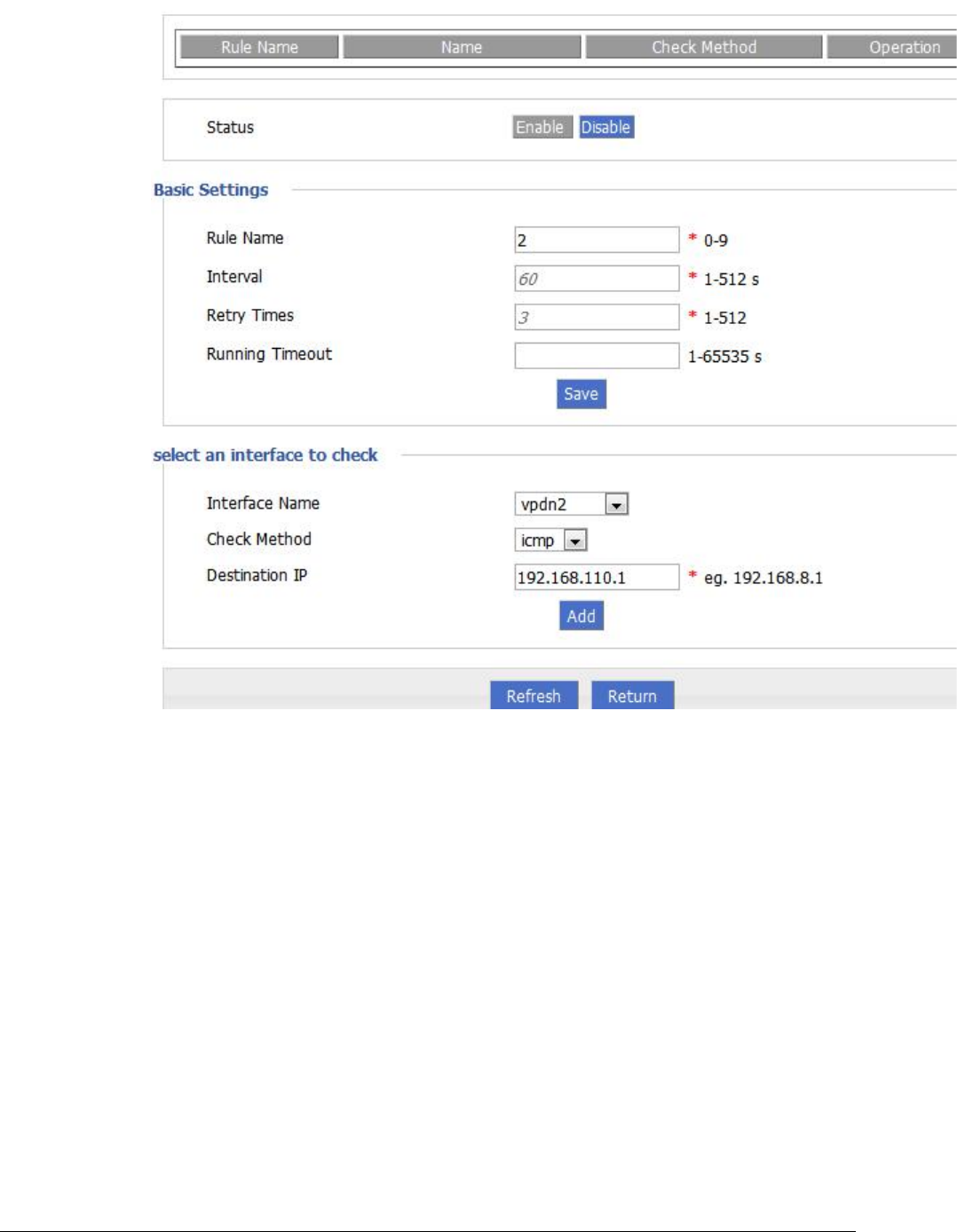
Task: Click the Basic Settings section title
Action: (210, 190)
